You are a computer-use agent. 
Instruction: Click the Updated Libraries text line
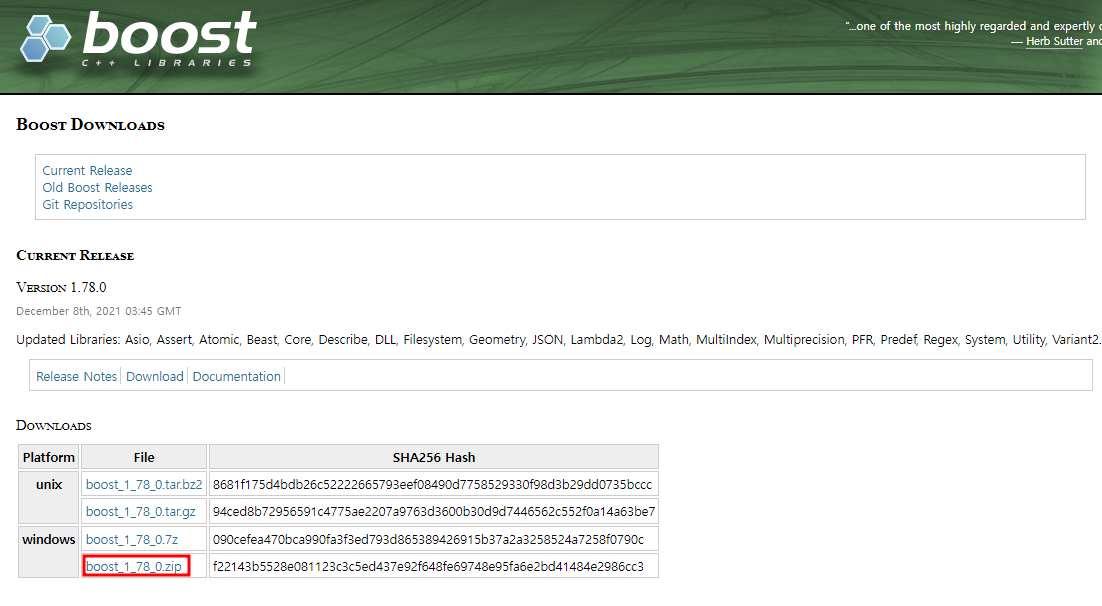click(559, 340)
